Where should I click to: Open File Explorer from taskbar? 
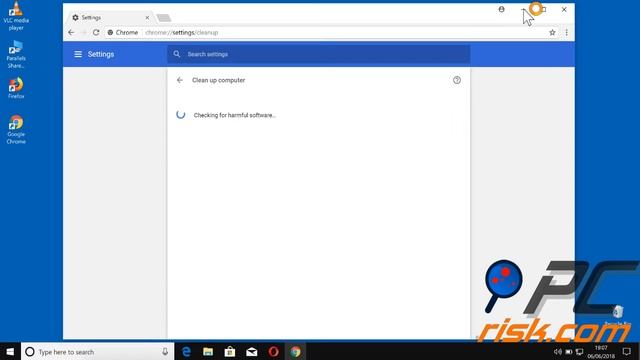coord(208,351)
